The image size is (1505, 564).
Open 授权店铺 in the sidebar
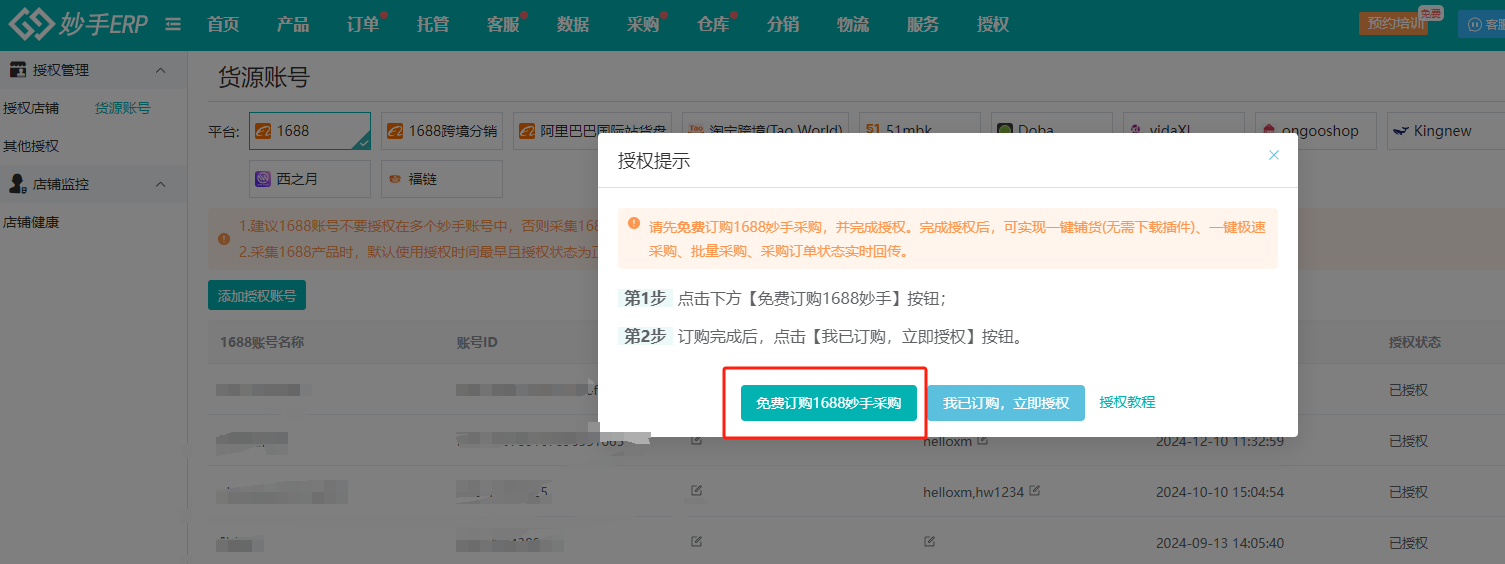(31, 108)
